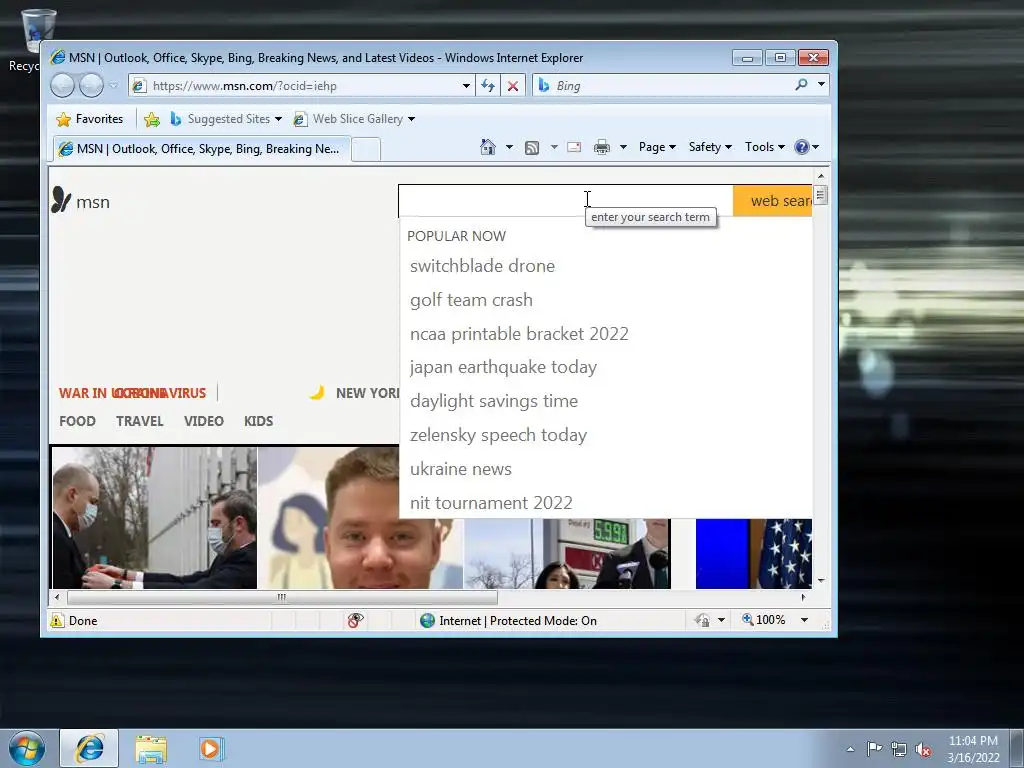Screen dimensions: 1024x768
Task: Launch Windows Media Player from taskbar
Action: (x=210, y=749)
